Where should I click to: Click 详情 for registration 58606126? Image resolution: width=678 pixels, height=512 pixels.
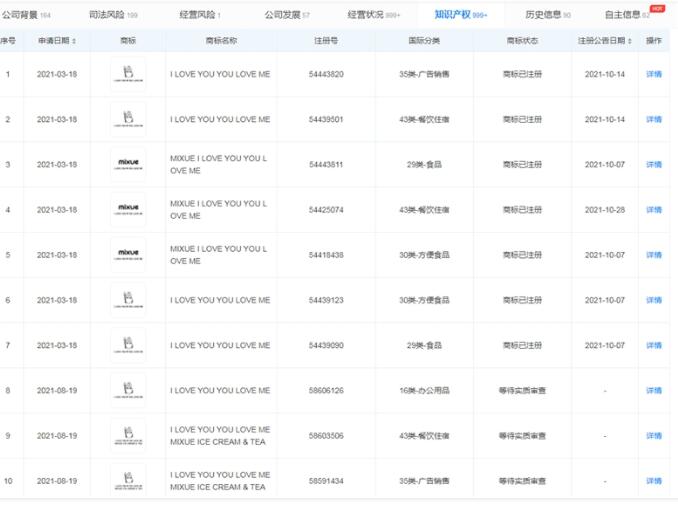[654, 391]
